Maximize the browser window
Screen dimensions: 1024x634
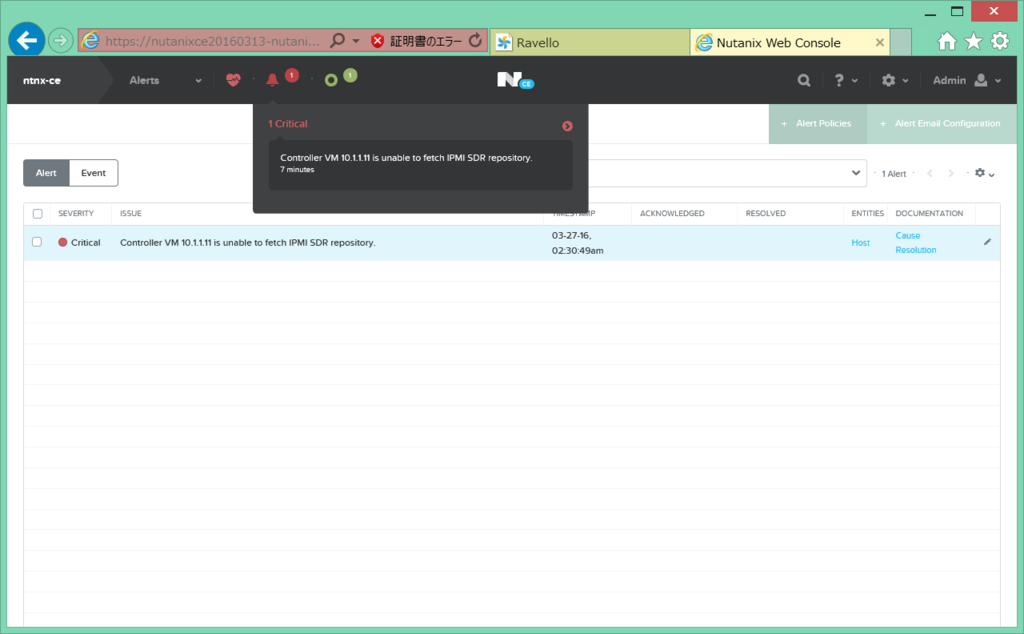tap(957, 12)
